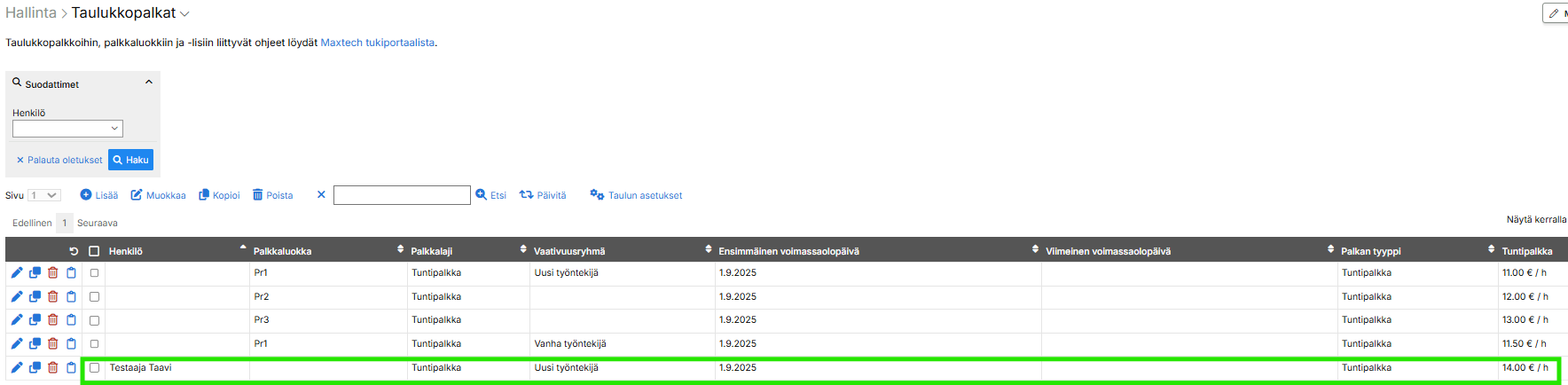Tick the select-all checkbox in header

coord(94,251)
